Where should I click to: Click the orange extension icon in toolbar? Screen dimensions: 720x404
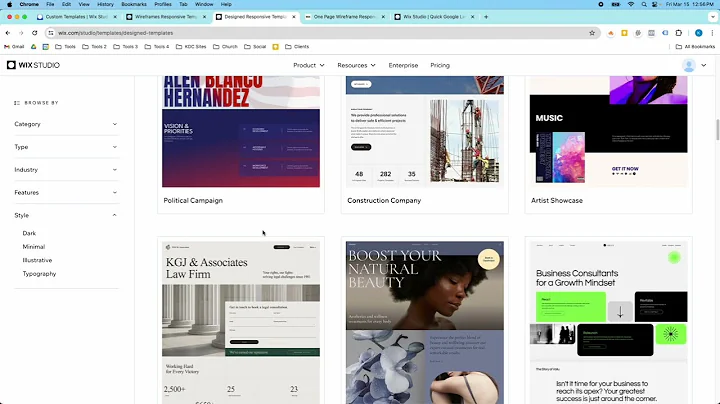tap(610, 33)
